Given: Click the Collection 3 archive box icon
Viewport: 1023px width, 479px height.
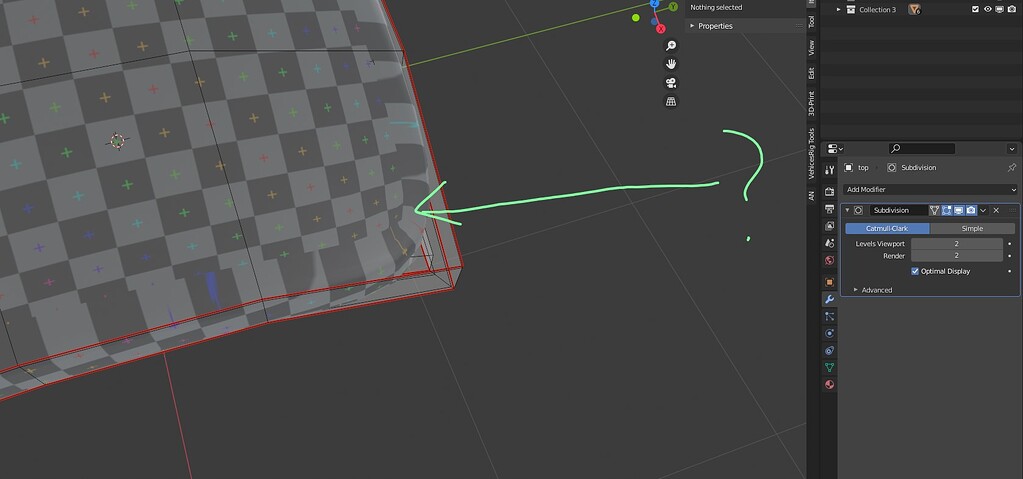Looking at the screenshot, I should (x=851, y=9).
